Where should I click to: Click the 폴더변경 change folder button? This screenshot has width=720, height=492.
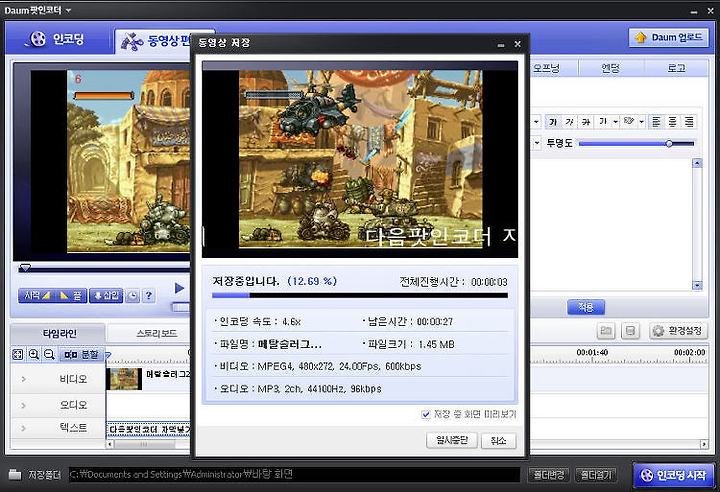tap(549, 475)
